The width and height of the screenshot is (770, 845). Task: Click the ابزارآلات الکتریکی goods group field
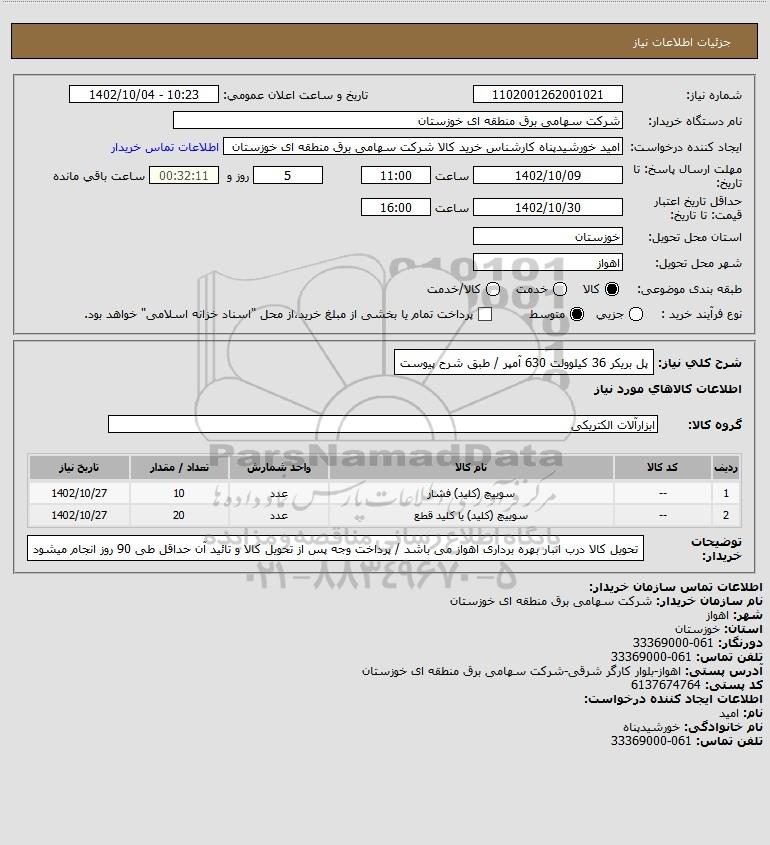click(383, 425)
